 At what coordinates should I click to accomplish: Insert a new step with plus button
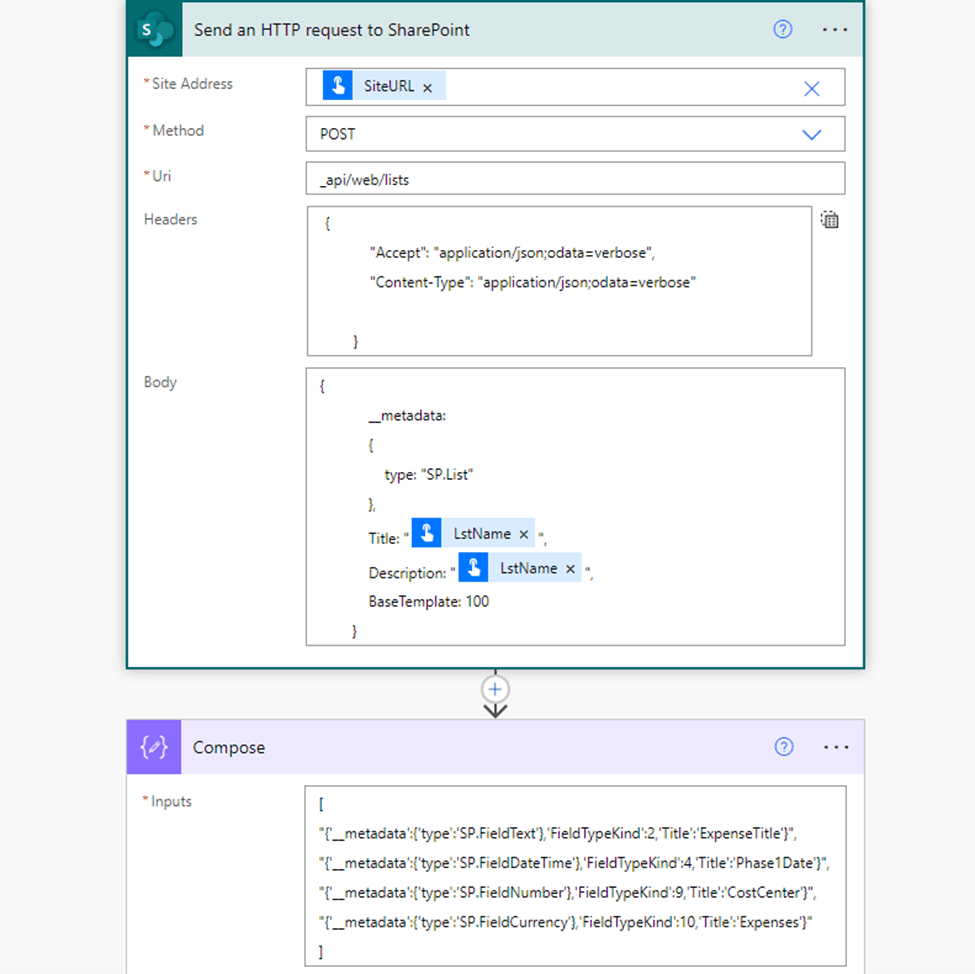click(495, 689)
